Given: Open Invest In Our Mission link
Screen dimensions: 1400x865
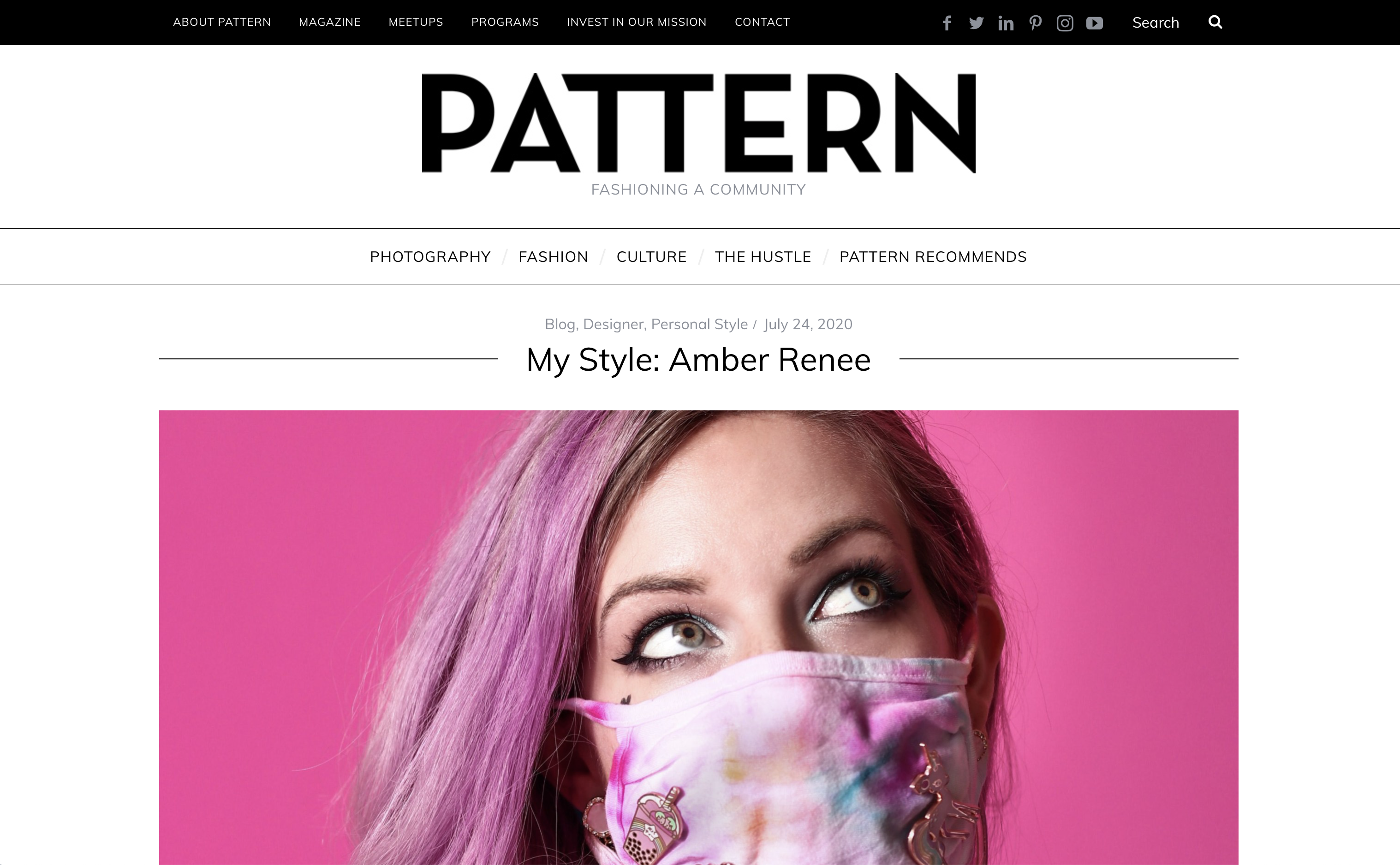Looking at the screenshot, I should [637, 22].
